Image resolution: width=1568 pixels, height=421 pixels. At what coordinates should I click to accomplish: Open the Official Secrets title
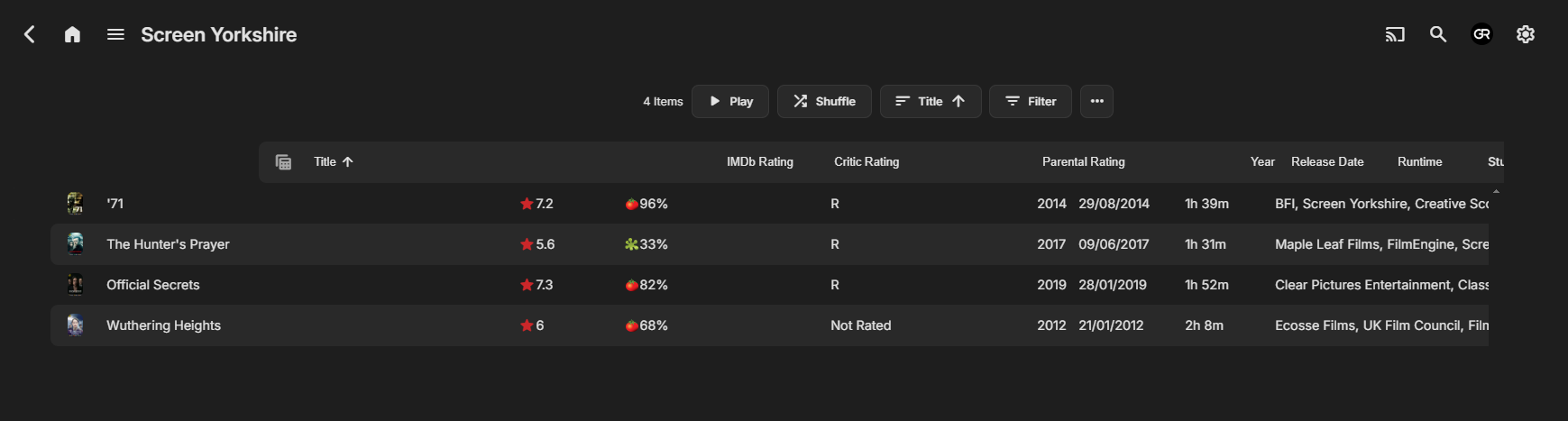coord(153,285)
